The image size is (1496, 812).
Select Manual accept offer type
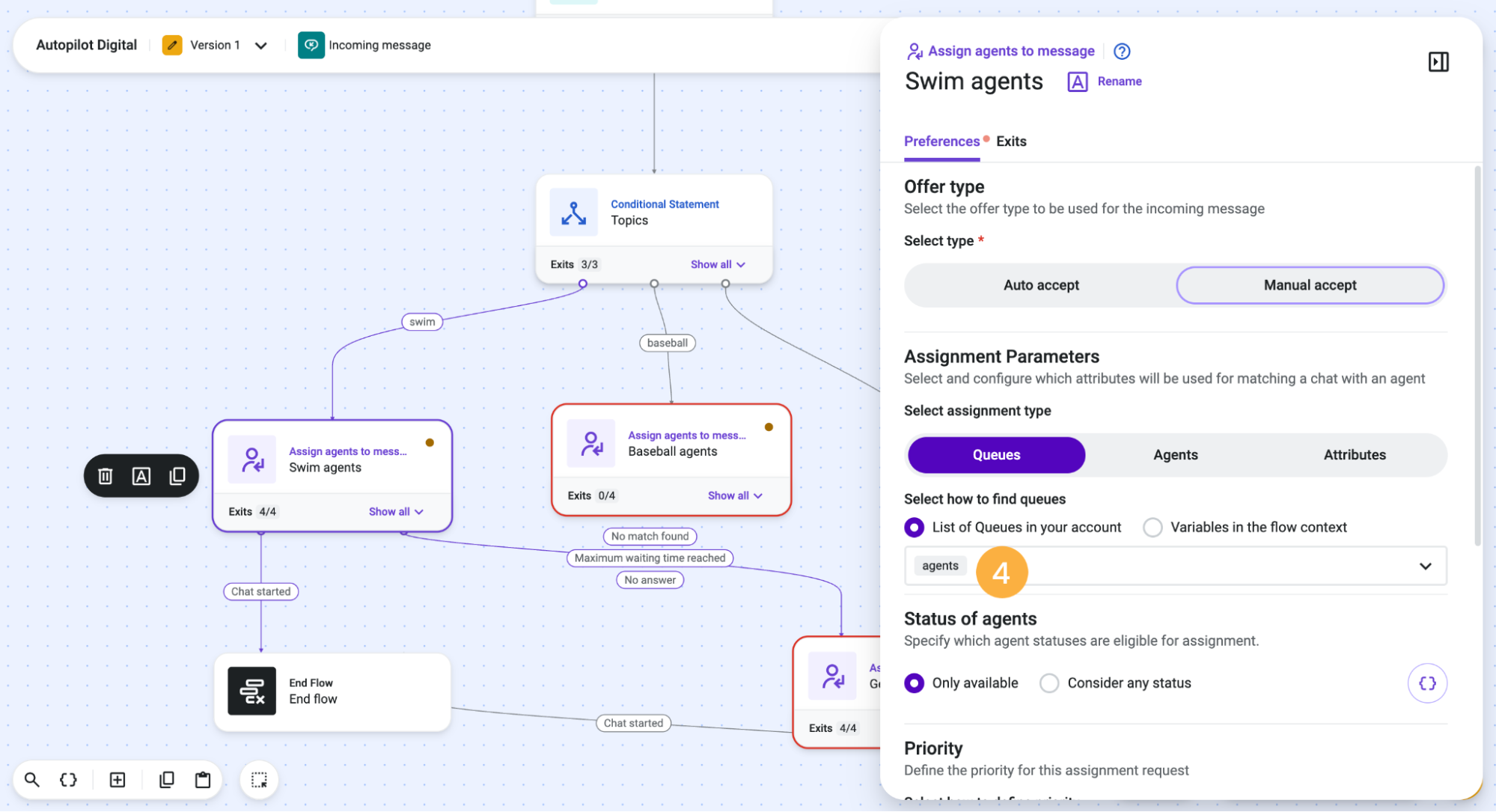1310,285
